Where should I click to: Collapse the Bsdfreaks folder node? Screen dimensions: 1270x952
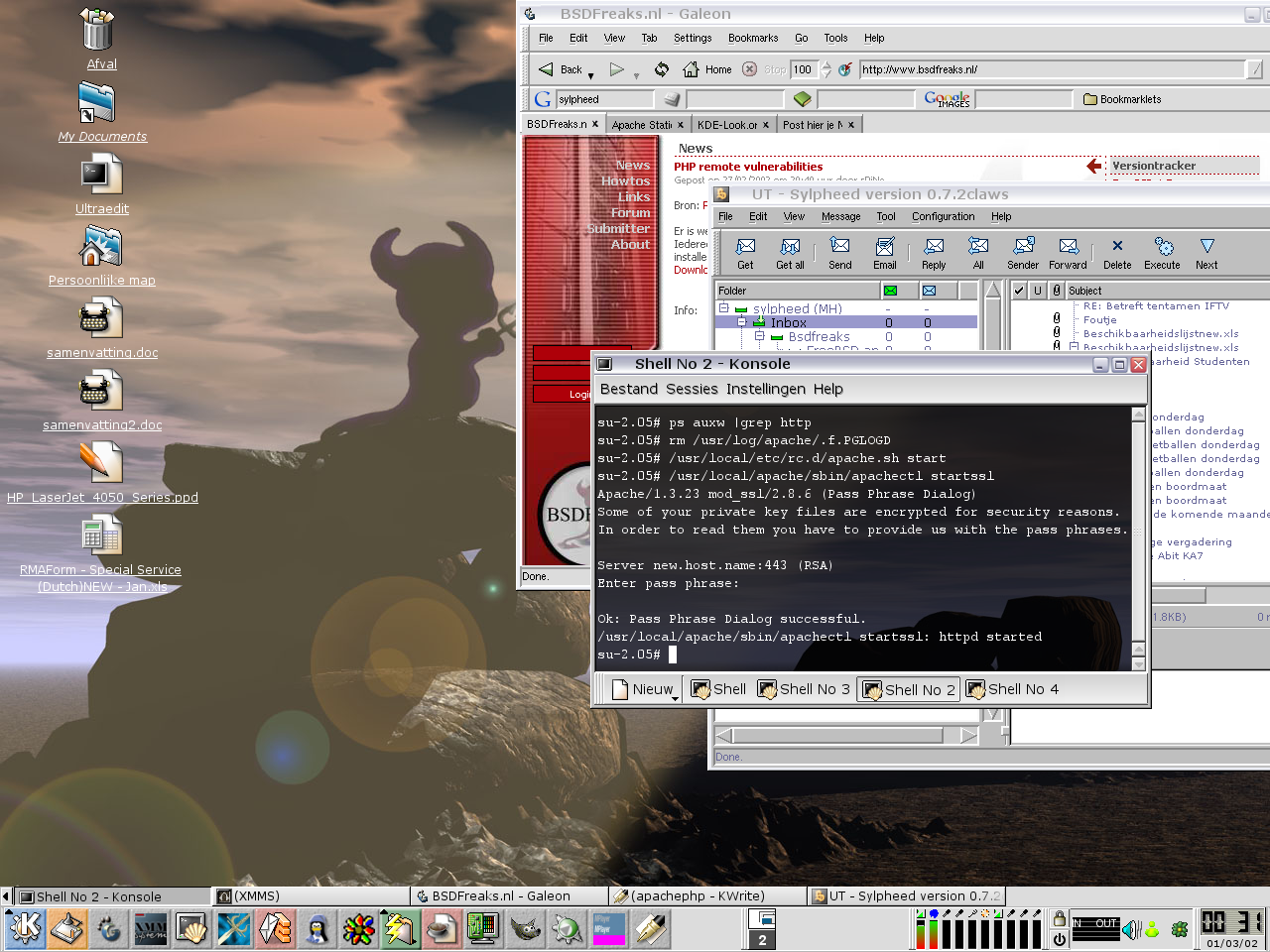(x=759, y=336)
